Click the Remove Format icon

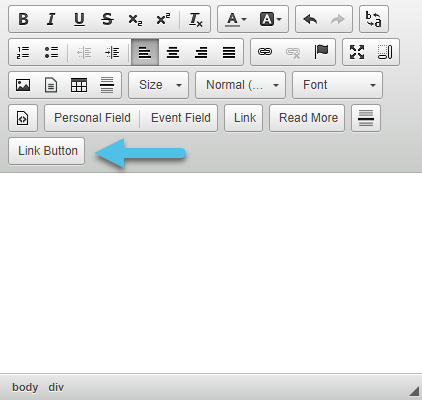coord(196,19)
